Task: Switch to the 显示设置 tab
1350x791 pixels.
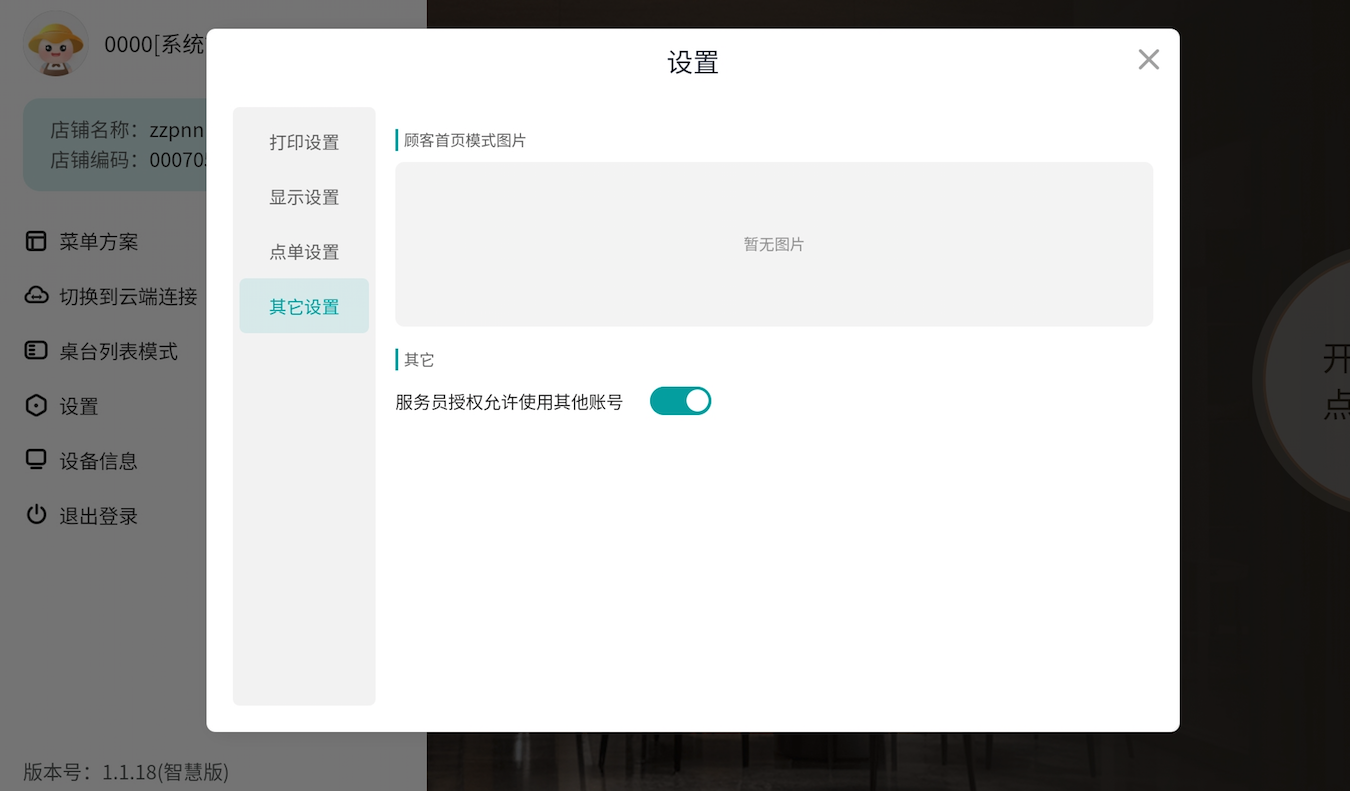Action: click(x=304, y=197)
